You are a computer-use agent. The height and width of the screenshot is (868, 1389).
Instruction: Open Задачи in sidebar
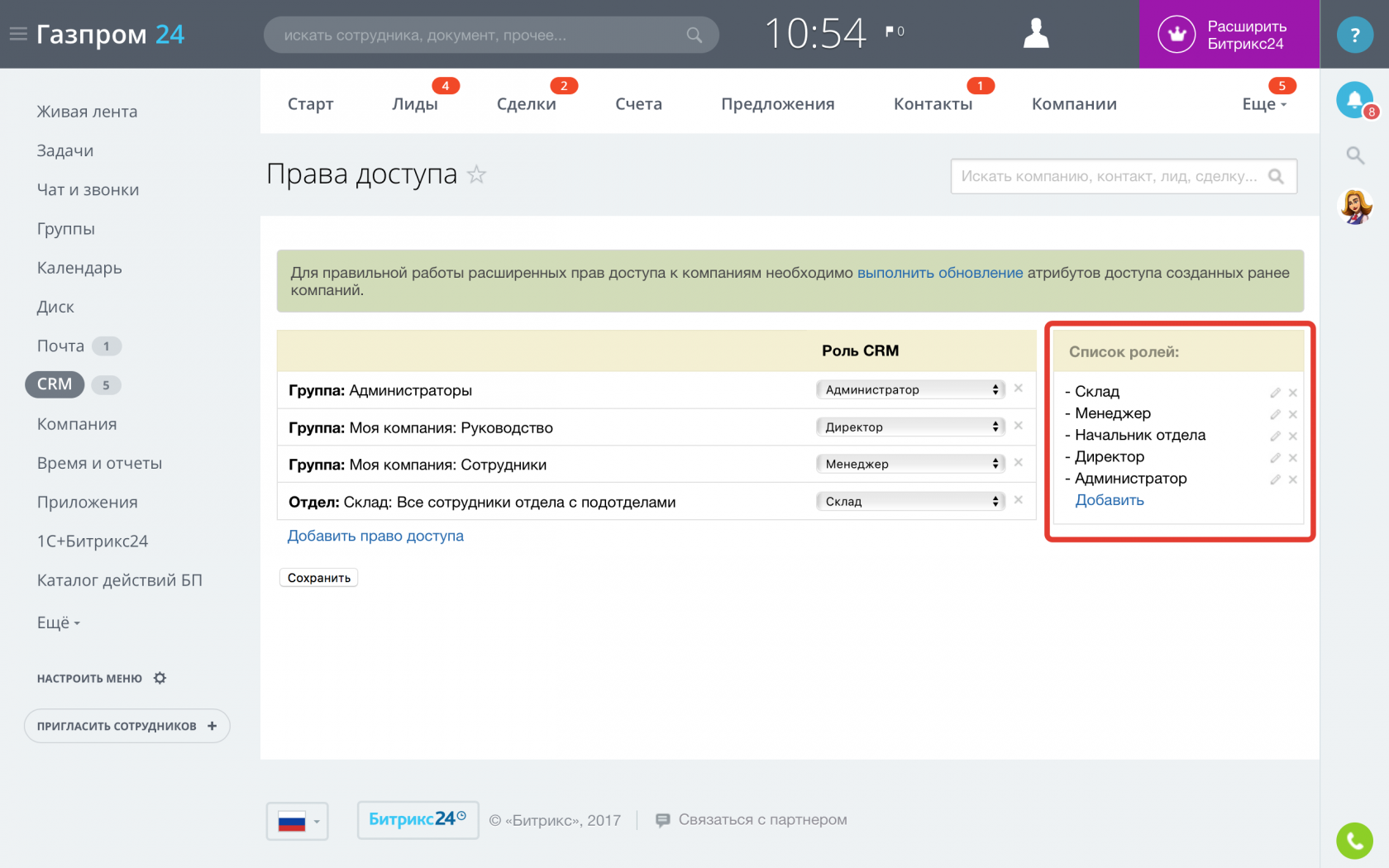click(65, 150)
